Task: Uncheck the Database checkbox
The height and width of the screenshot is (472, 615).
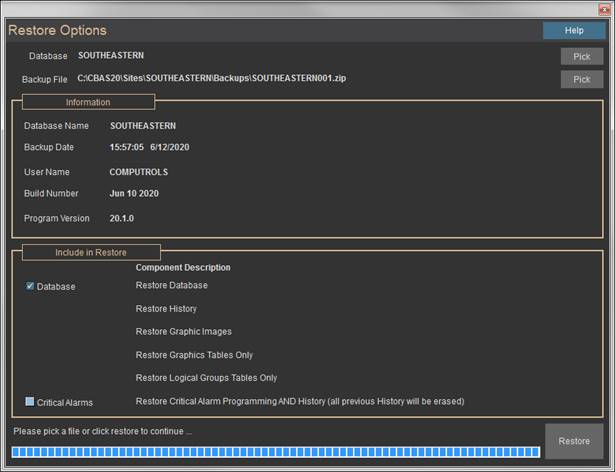Action: 30,286
